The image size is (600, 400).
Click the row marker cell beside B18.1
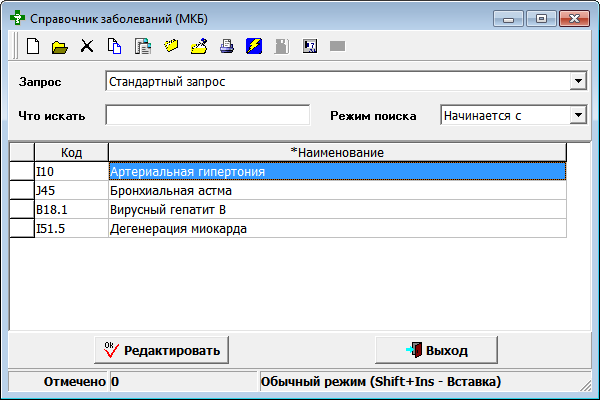coord(22,210)
